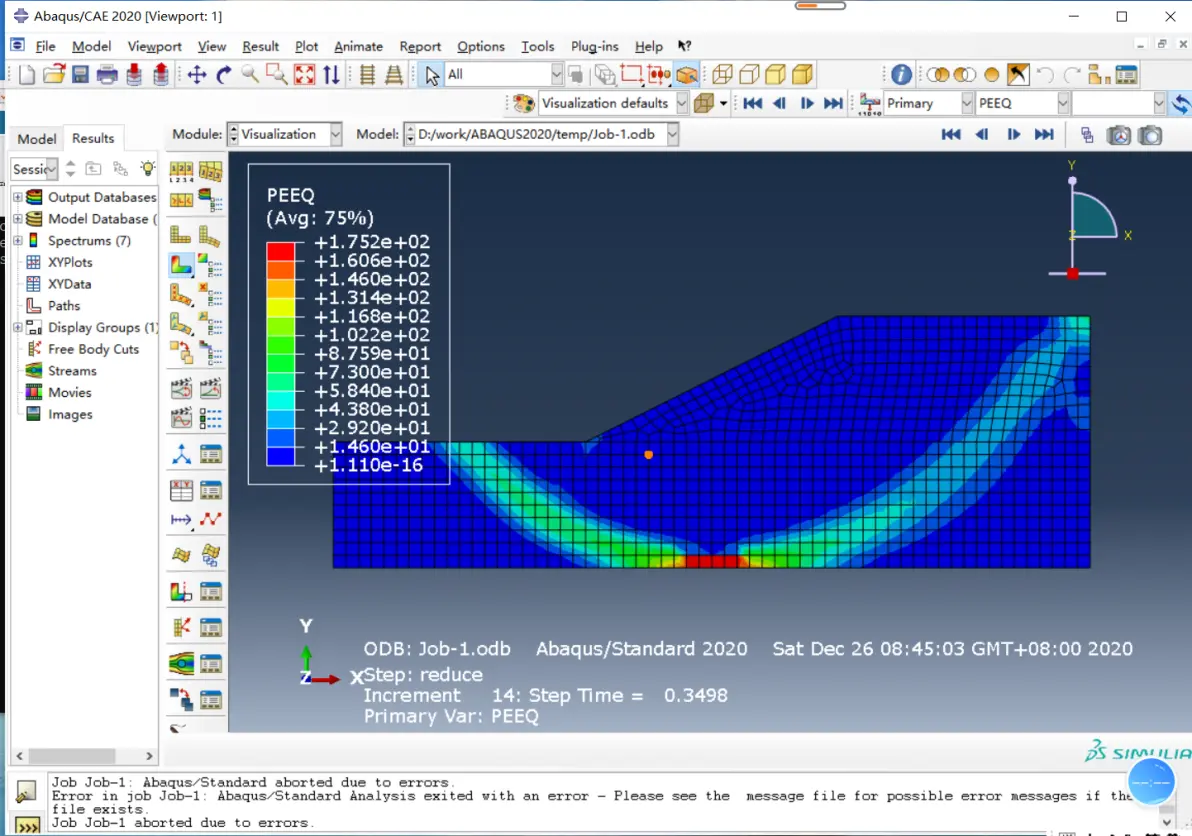
Task: Select the Pan View tool
Action: tap(197, 74)
